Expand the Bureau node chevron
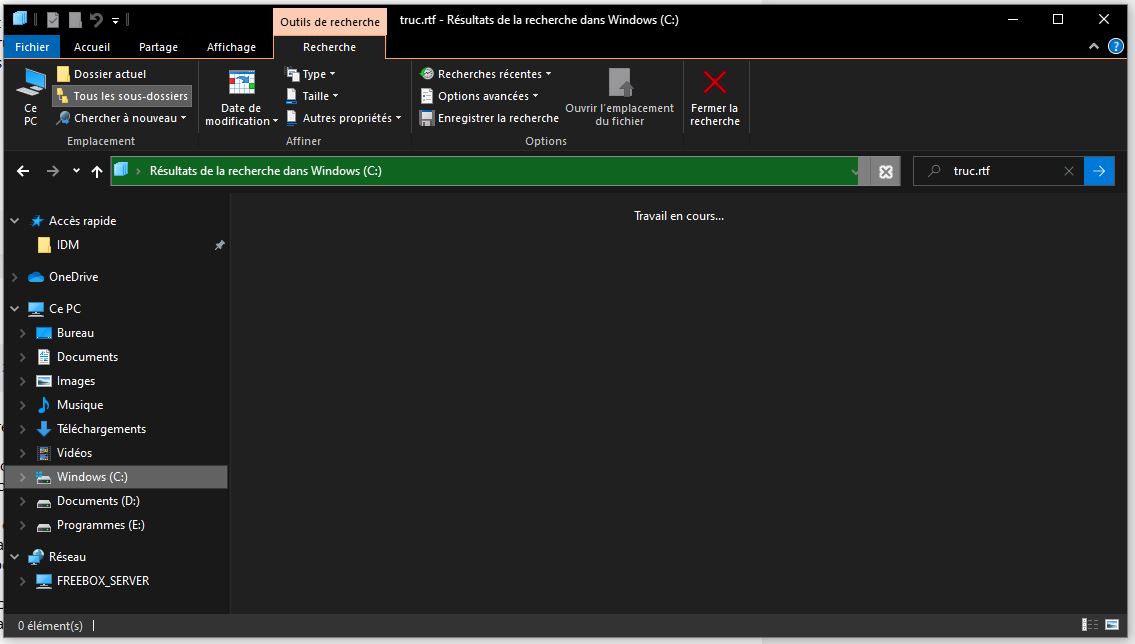The height and width of the screenshot is (644, 1135). click(x=22, y=333)
